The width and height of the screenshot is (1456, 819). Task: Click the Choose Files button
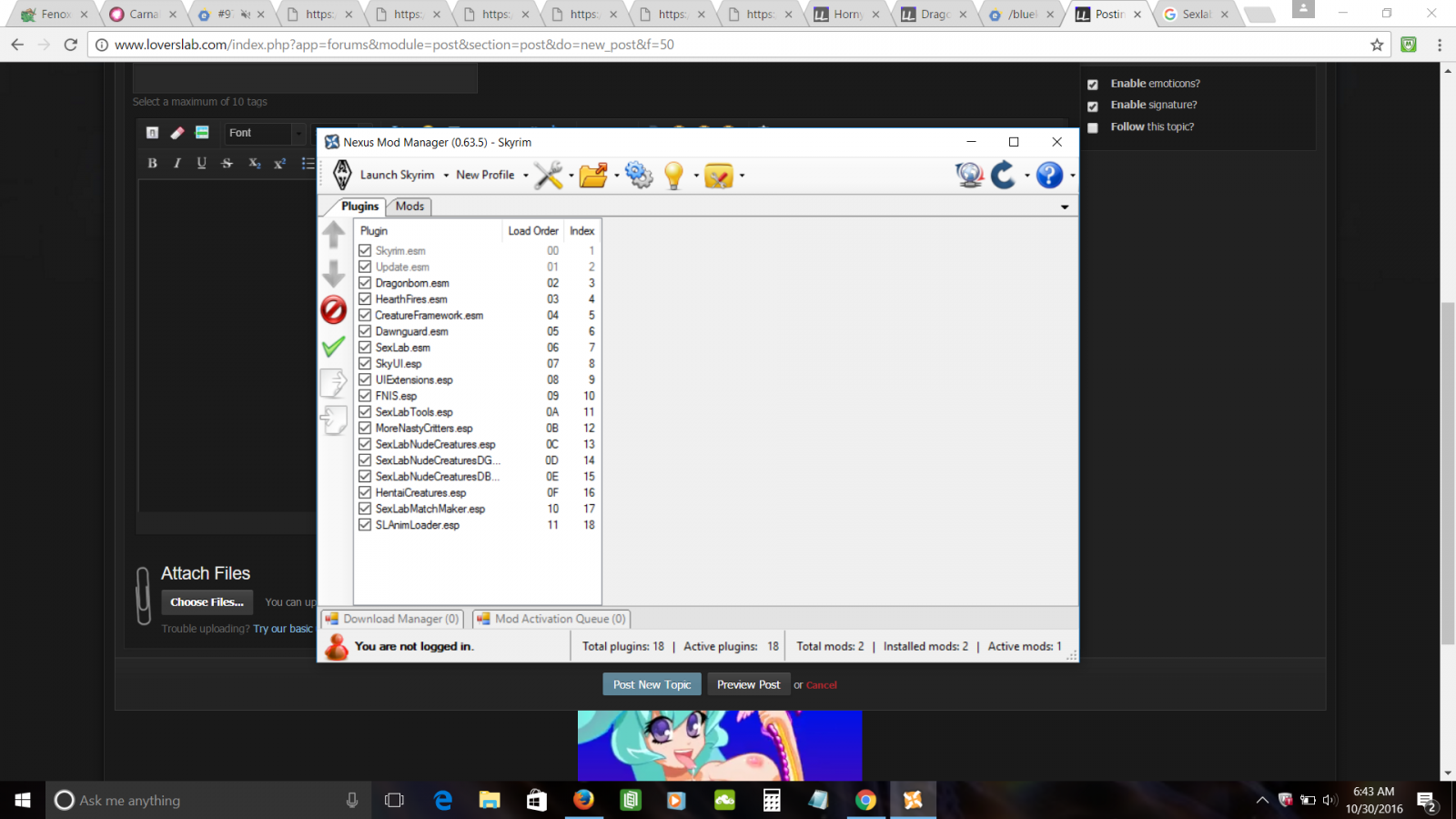click(x=207, y=602)
